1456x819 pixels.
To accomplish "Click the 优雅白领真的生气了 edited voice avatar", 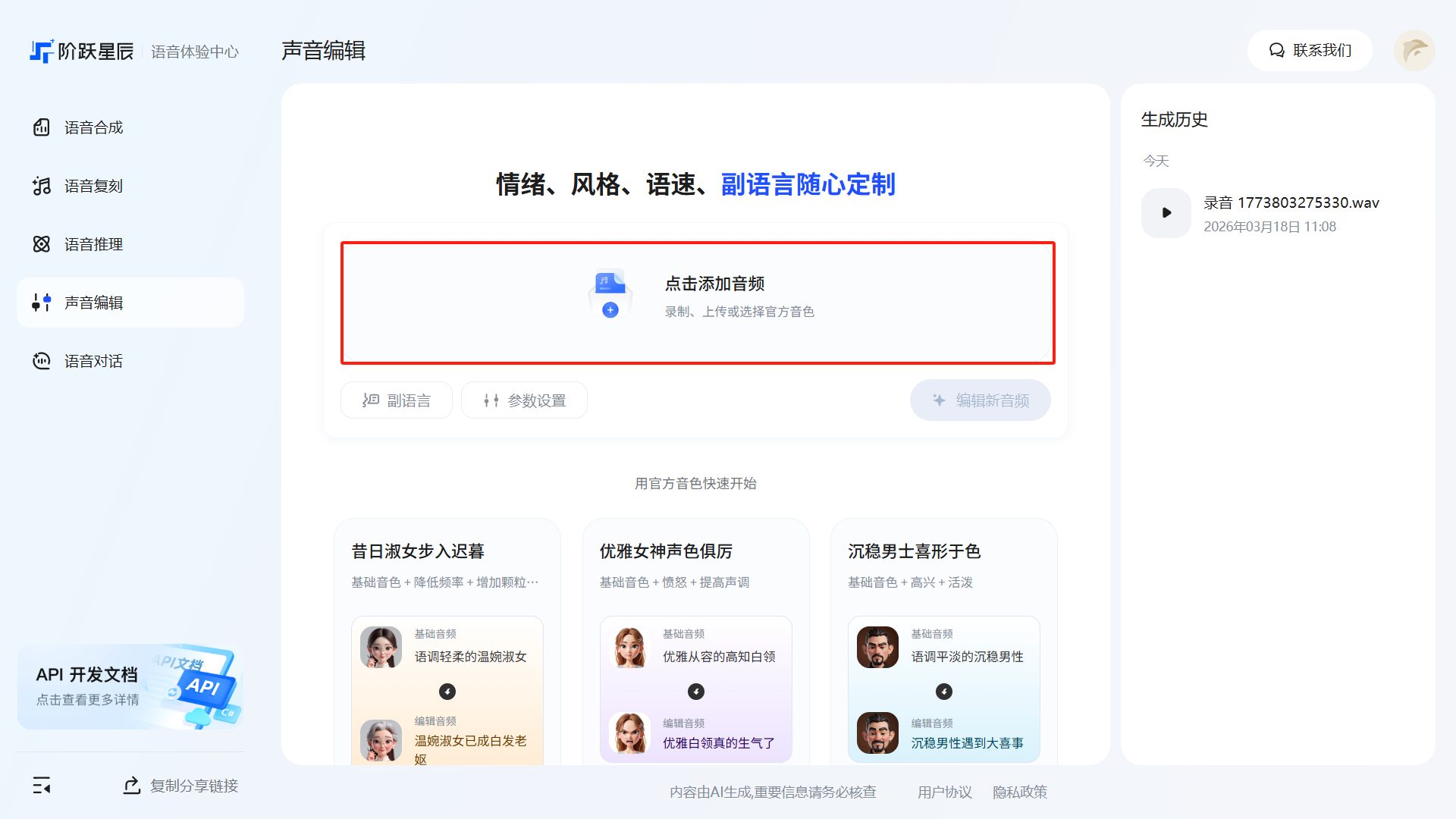I will coord(629,733).
